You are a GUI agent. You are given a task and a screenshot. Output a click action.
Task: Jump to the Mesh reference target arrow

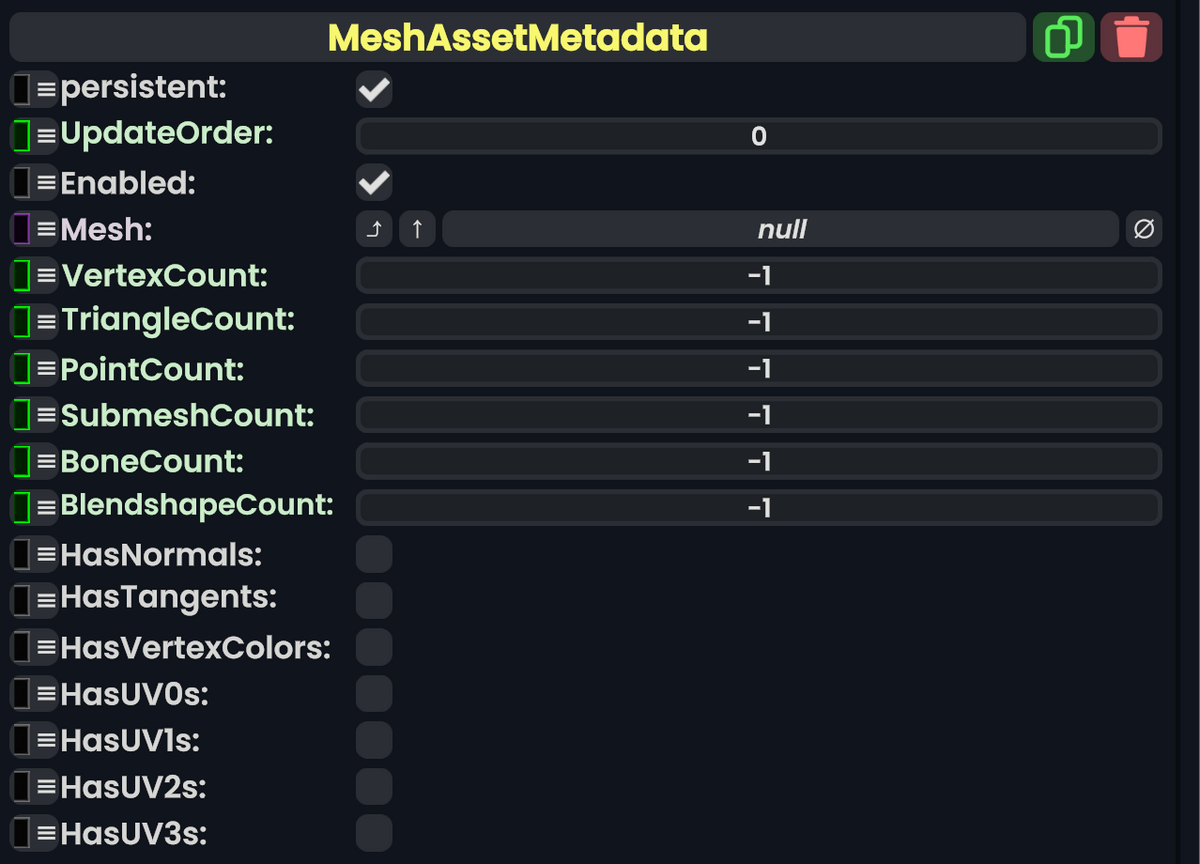[x=372, y=229]
